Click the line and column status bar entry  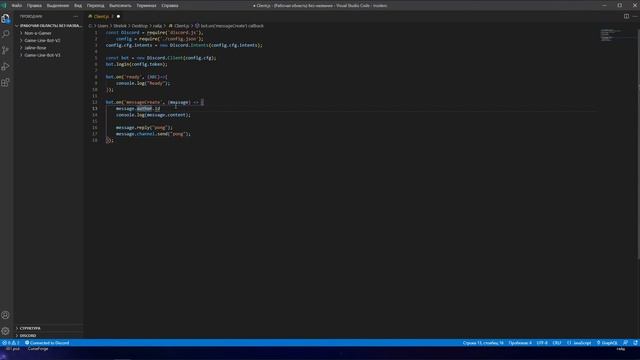click(483, 343)
